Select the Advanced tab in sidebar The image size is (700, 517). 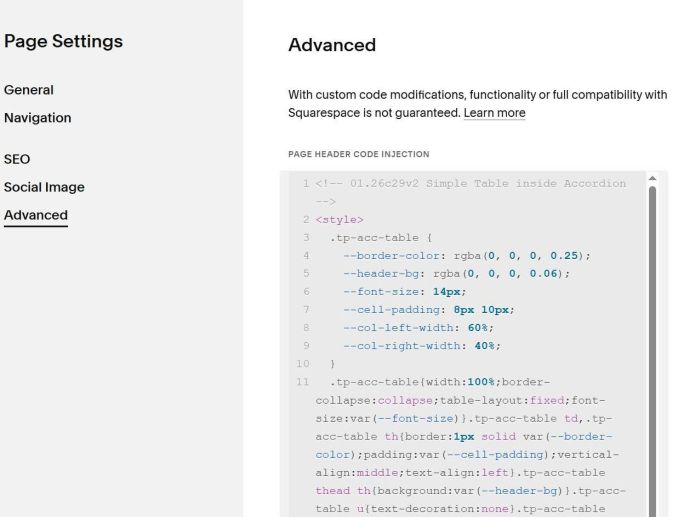(x=36, y=215)
